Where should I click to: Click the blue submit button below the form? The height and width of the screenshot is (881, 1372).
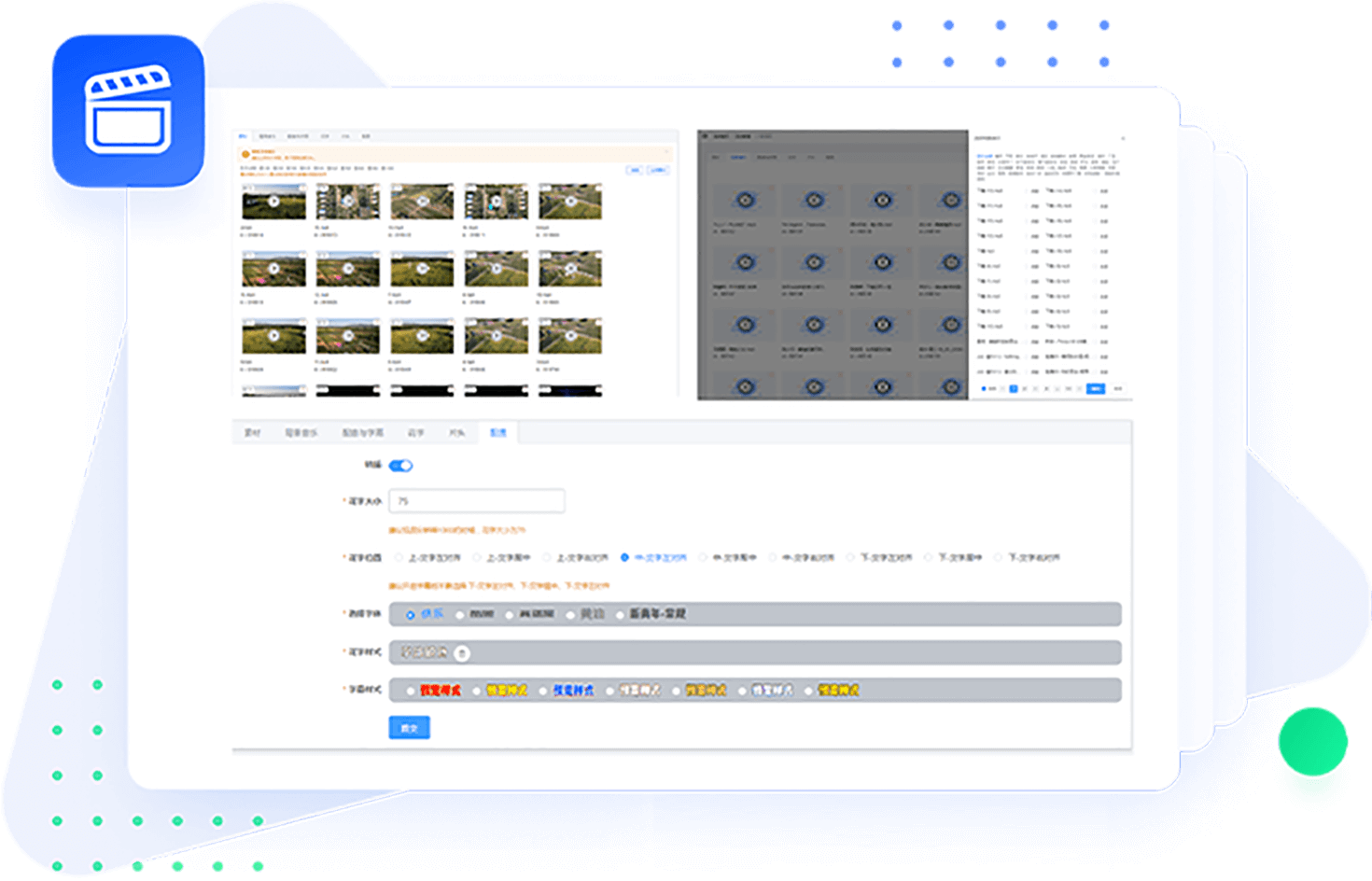(409, 728)
